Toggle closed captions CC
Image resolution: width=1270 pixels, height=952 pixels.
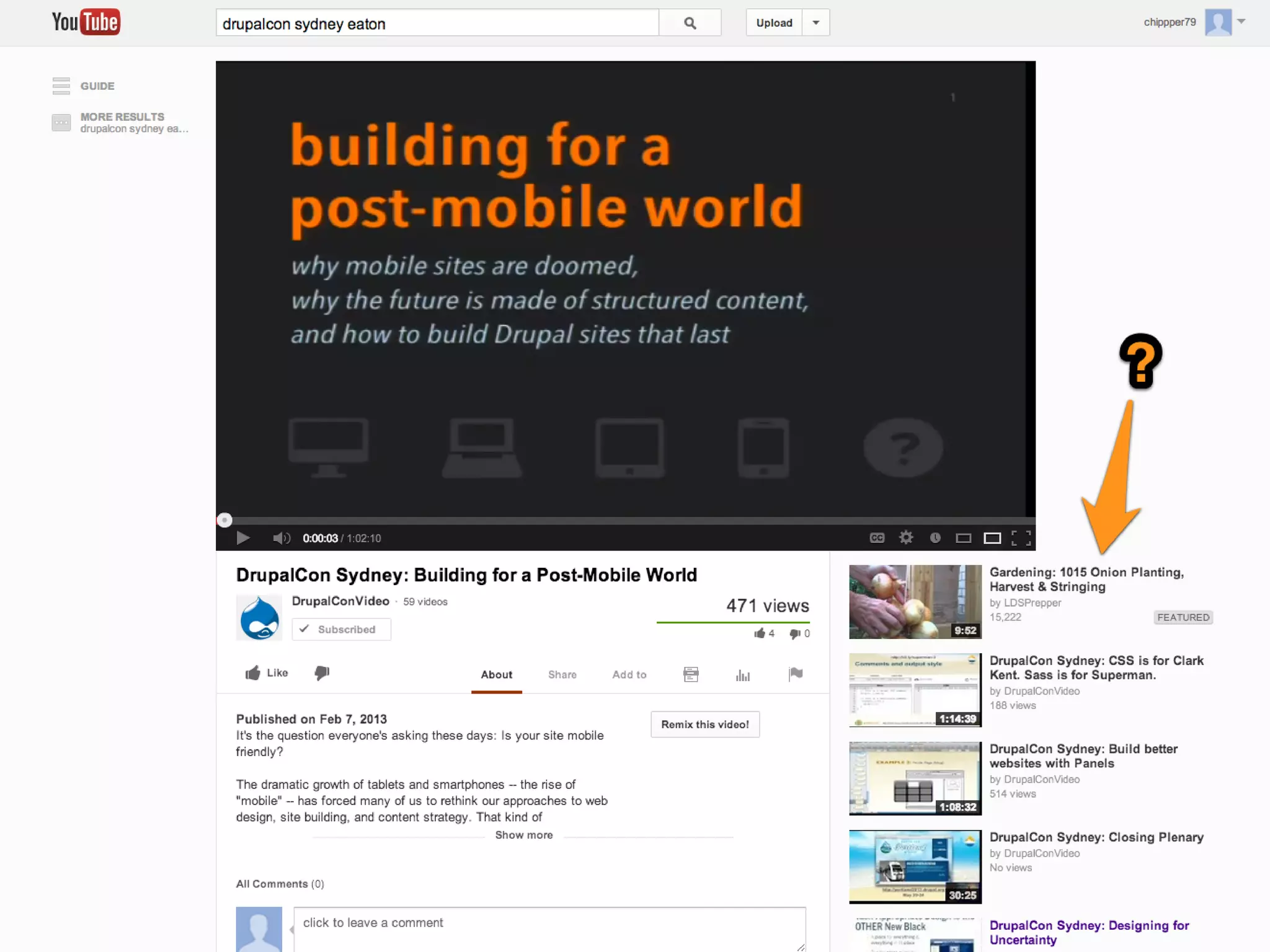tap(877, 538)
